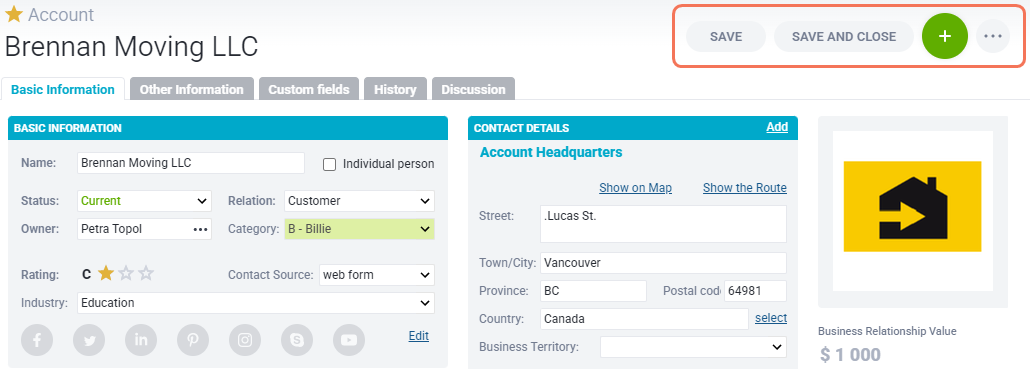
Task: Open the History tab
Action: click(x=395, y=89)
